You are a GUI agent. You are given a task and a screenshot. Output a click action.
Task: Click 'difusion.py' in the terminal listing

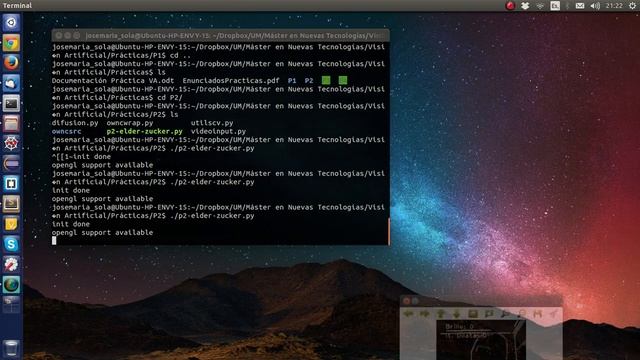coord(75,122)
